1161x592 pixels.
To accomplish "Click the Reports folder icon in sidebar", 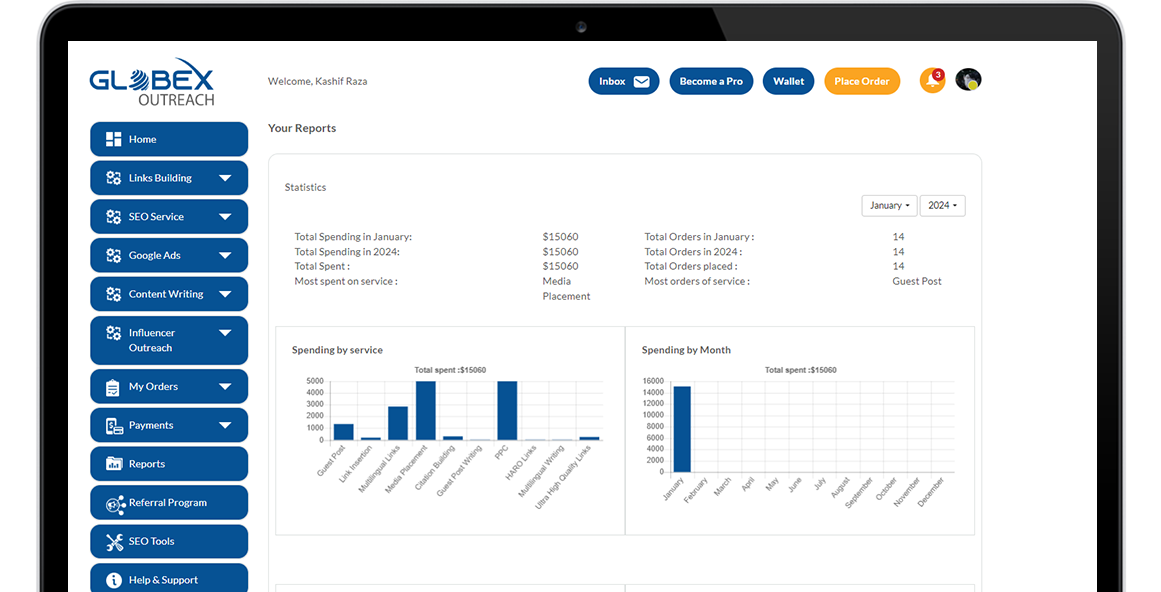I will pos(114,464).
